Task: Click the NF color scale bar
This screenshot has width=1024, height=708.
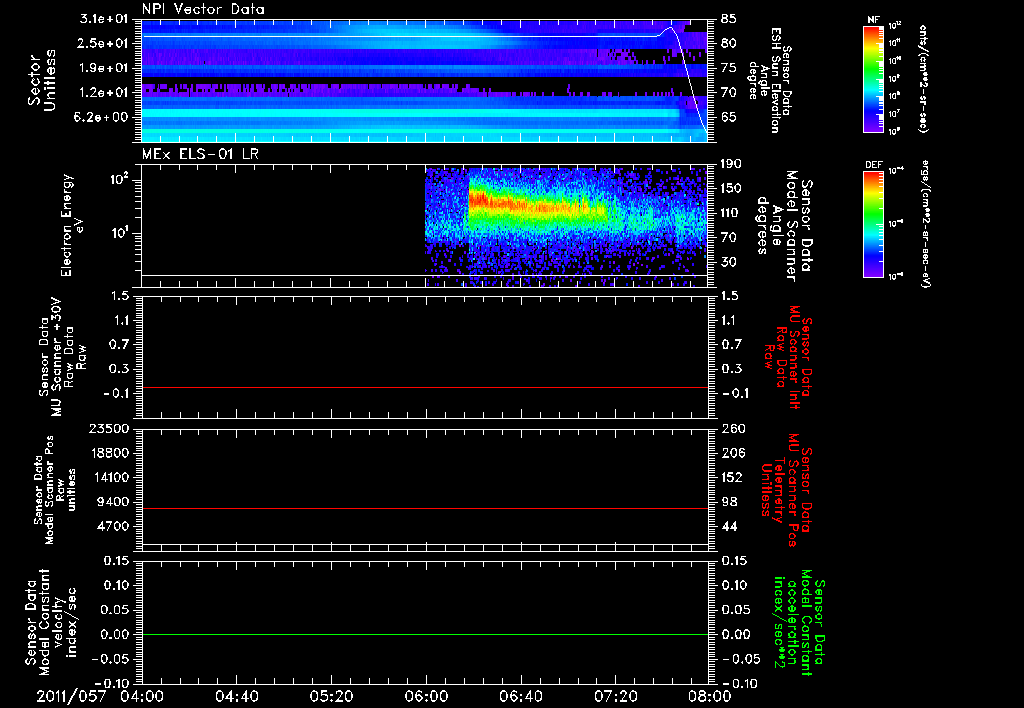Action: tap(872, 78)
